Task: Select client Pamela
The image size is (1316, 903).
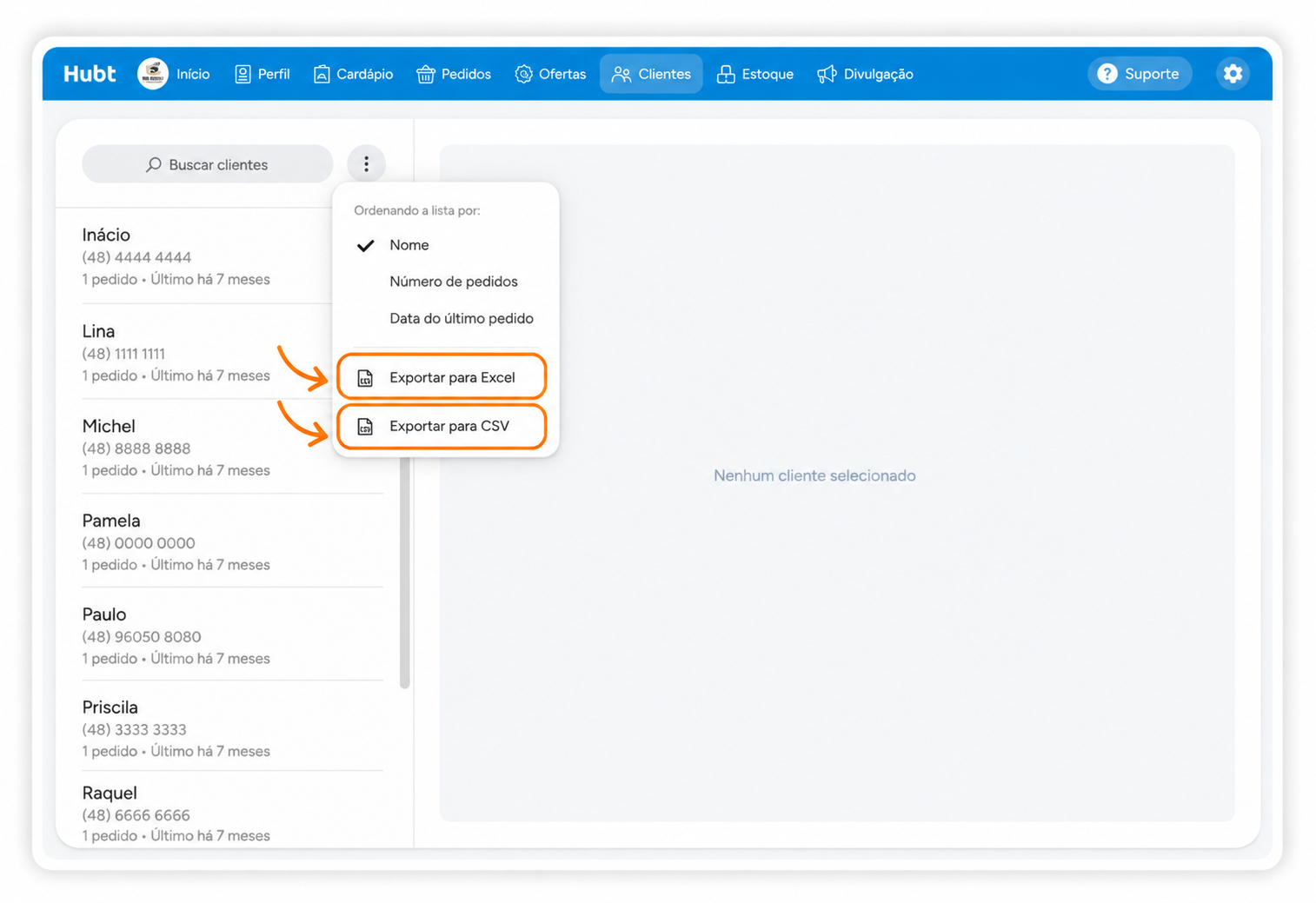Action: point(233,541)
